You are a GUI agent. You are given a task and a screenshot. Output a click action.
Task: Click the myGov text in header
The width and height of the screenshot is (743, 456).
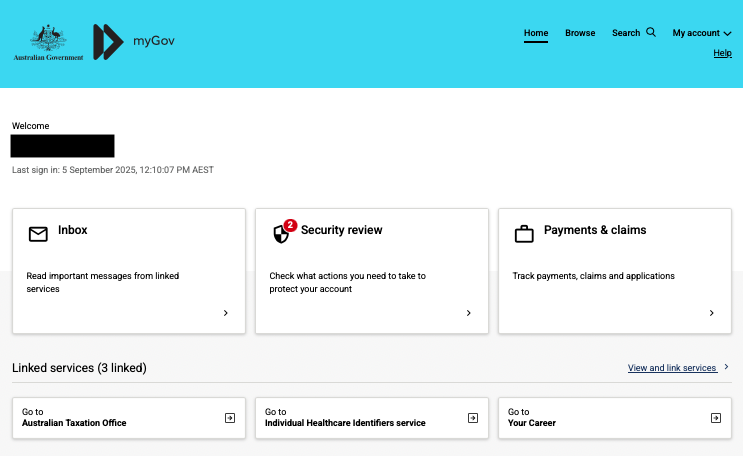pyautogui.click(x=154, y=41)
